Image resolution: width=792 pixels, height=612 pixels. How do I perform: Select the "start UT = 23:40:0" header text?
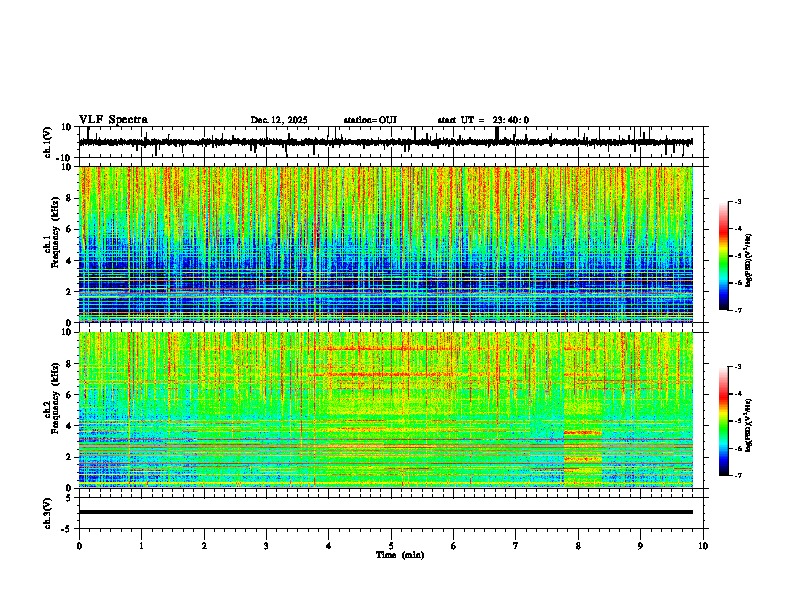[x=483, y=120]
